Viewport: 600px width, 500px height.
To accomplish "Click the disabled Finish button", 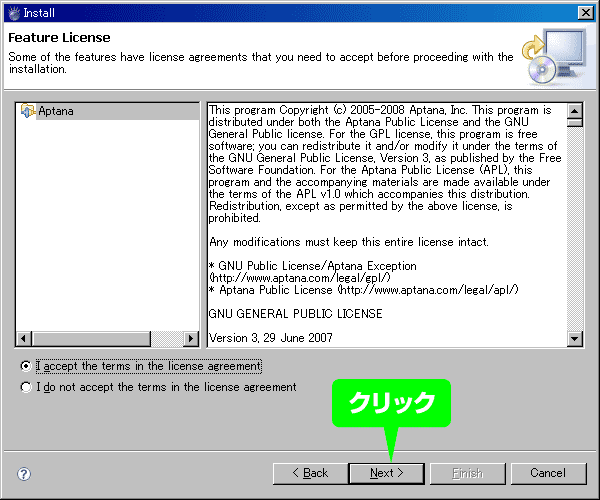I will (x=468, y=474).
